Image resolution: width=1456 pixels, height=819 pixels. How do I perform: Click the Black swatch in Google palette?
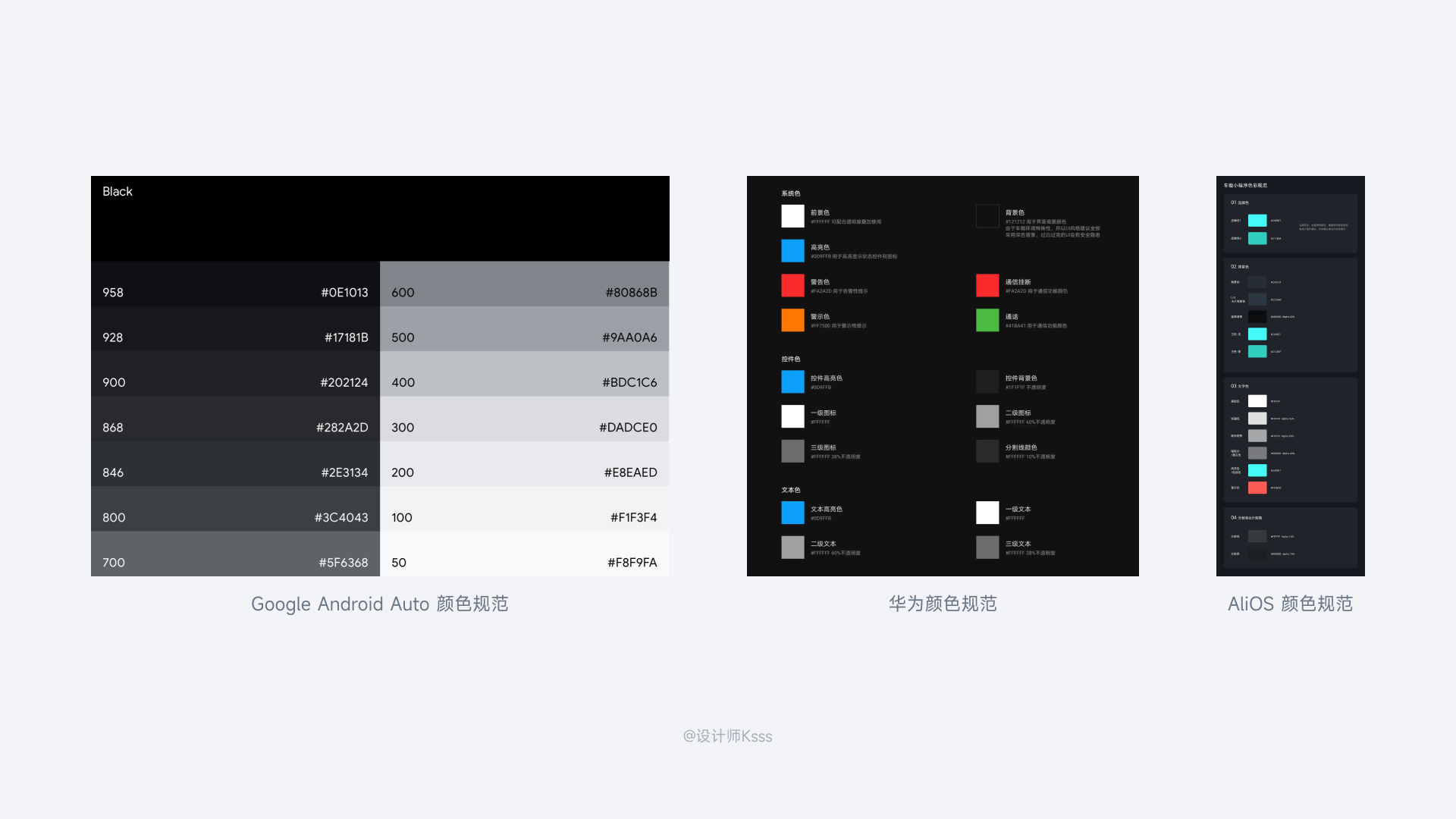380,218
